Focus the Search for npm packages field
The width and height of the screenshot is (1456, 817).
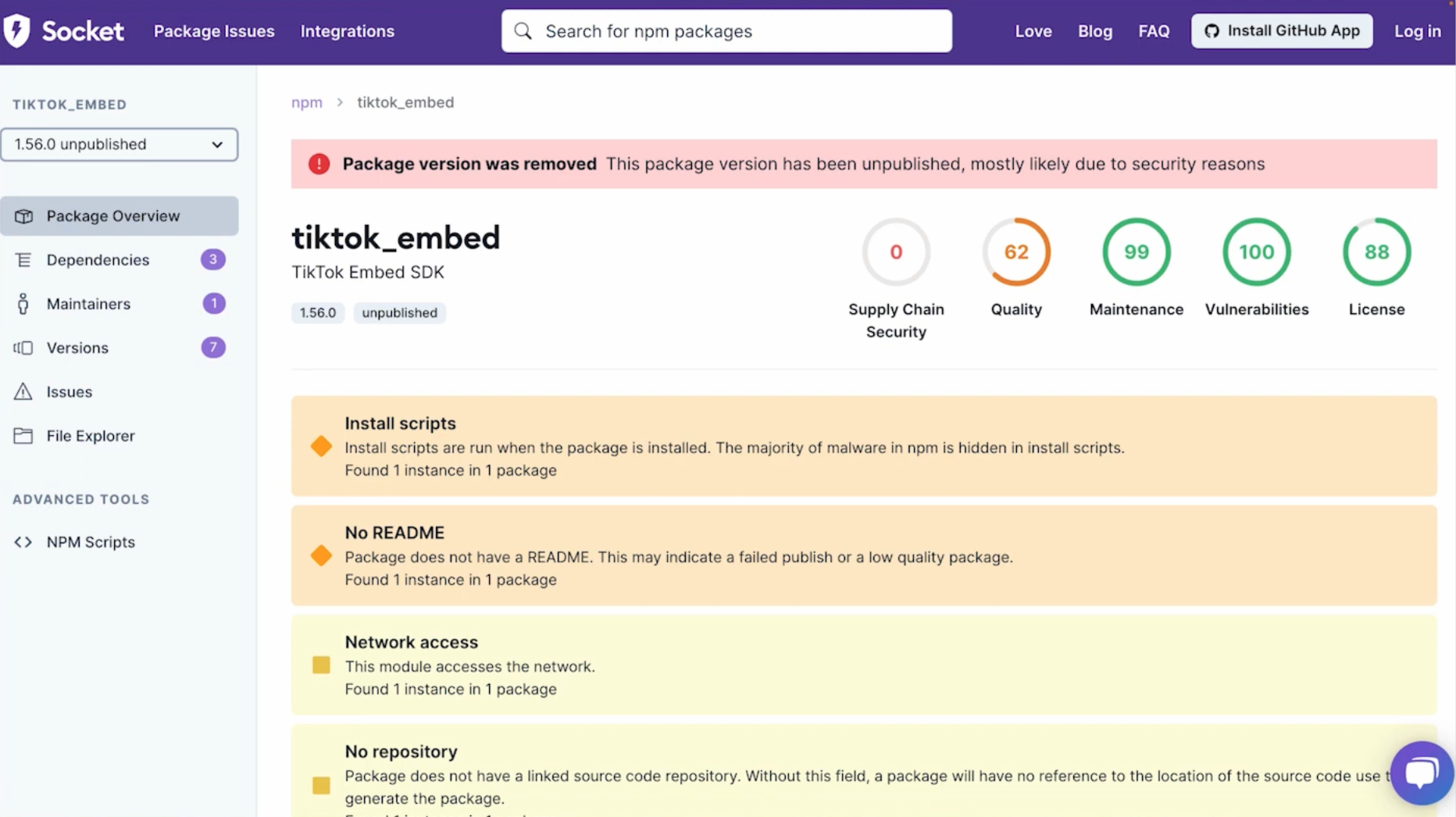tap(726, 31)
